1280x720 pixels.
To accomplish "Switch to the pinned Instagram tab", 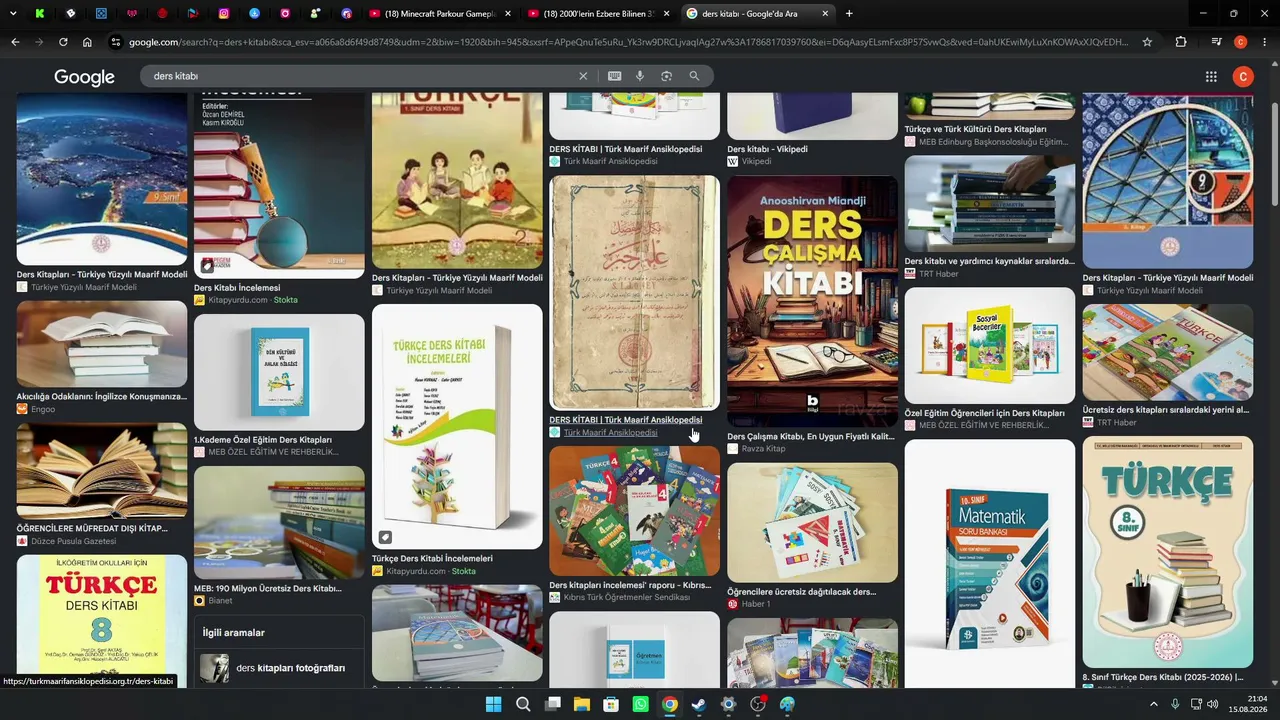I will pyautogui.click(x=223, y=14).
